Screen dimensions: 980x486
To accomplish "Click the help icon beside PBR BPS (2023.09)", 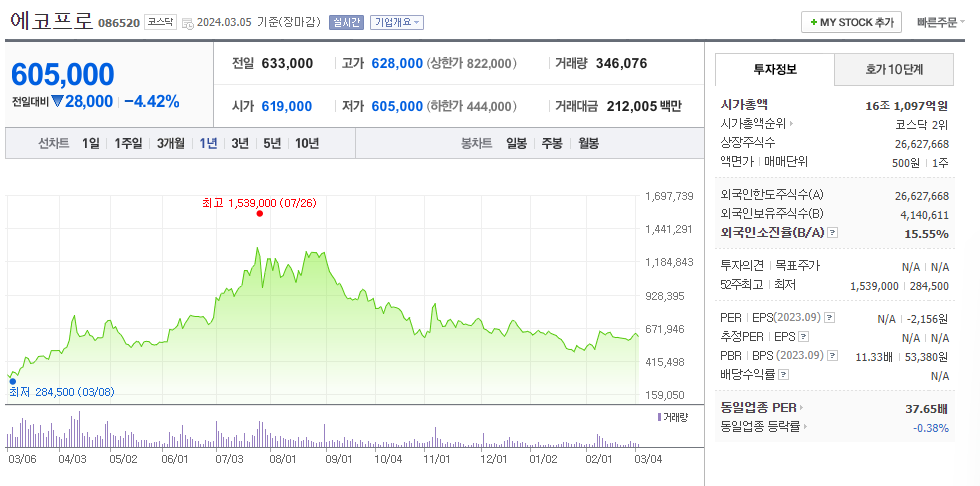I will pos(832,355).
